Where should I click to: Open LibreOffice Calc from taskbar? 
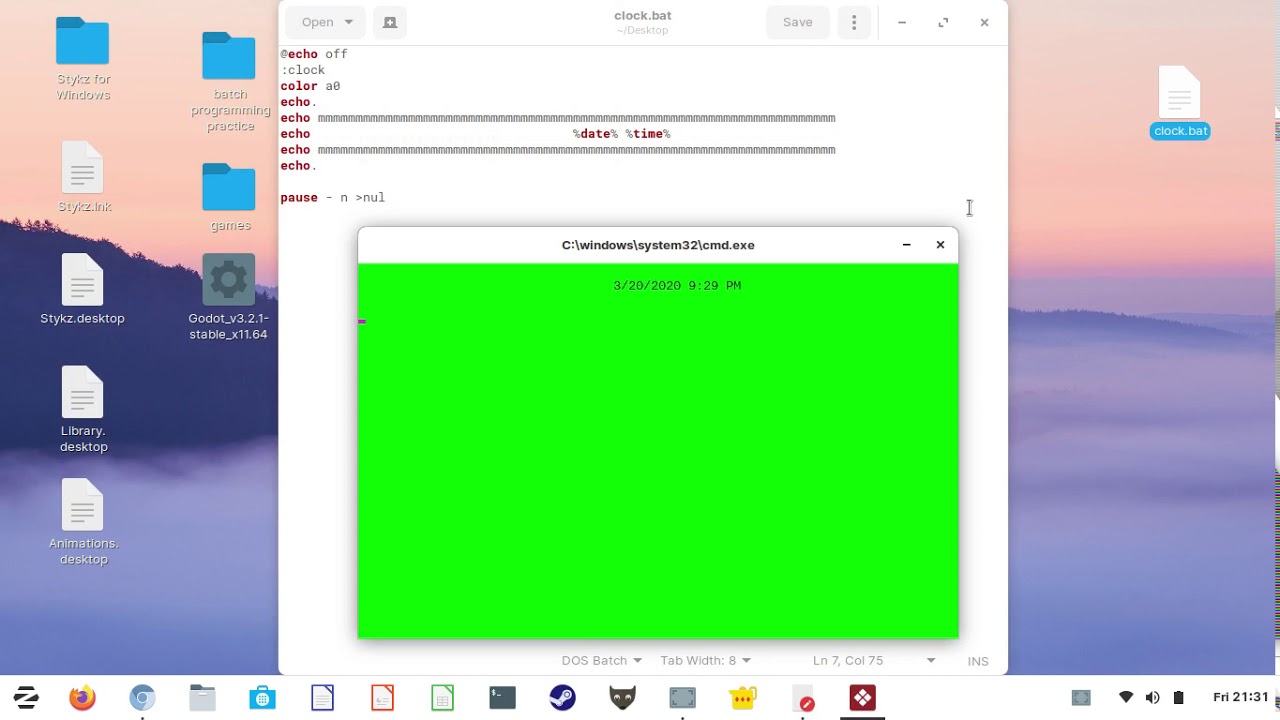click(x=442, y=698)
